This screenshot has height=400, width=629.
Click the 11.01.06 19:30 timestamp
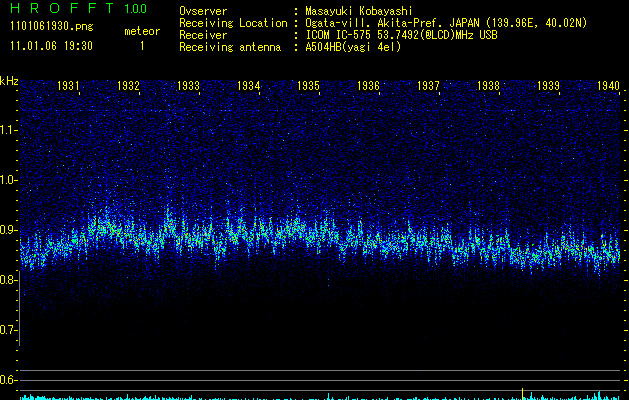pos(50,46)
